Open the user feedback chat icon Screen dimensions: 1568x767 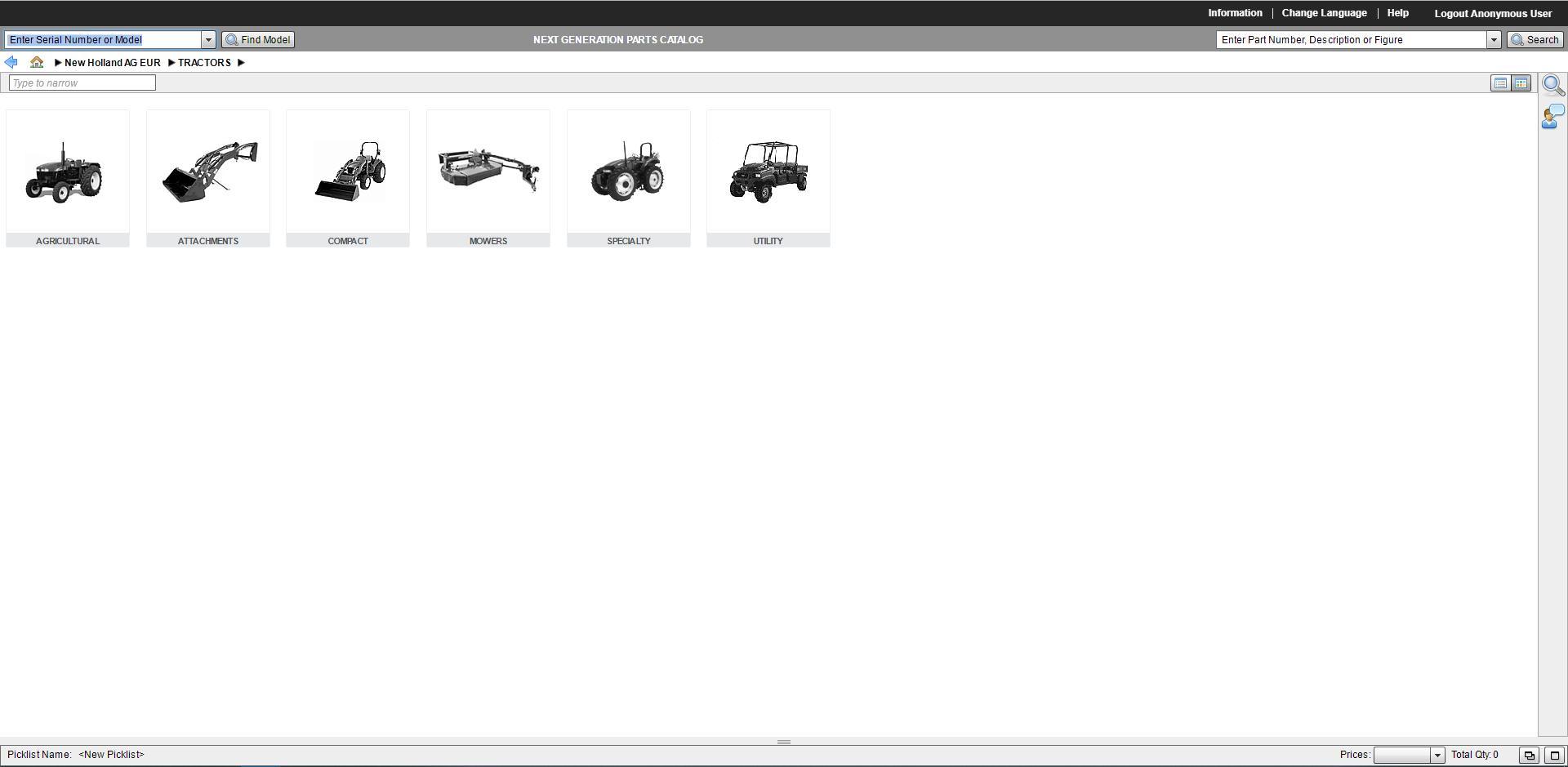(x=1553, y=116)
